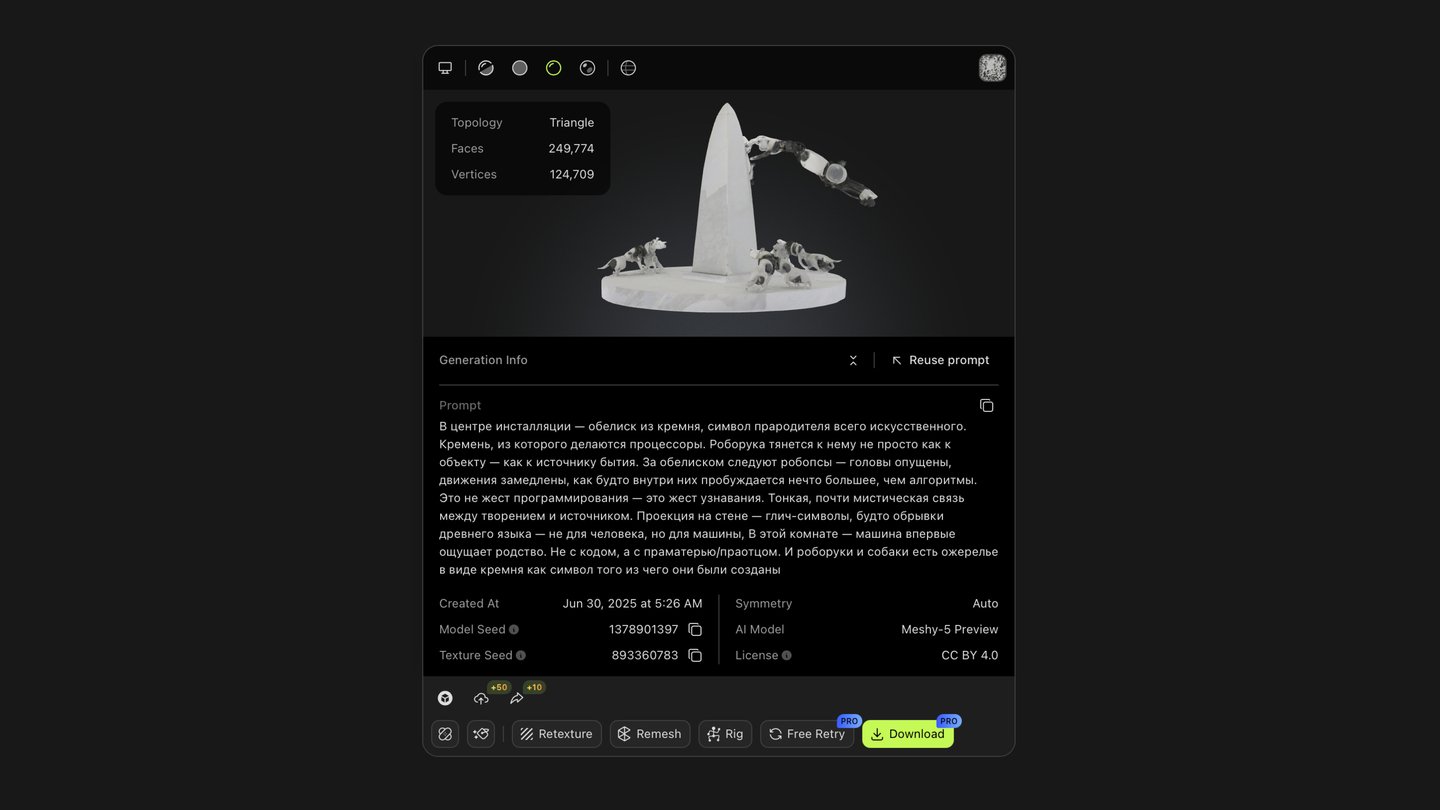This screenshot has height=810, width=1440.
Task: Toggle the wireframe globe icon
Action: click(628, 68)
